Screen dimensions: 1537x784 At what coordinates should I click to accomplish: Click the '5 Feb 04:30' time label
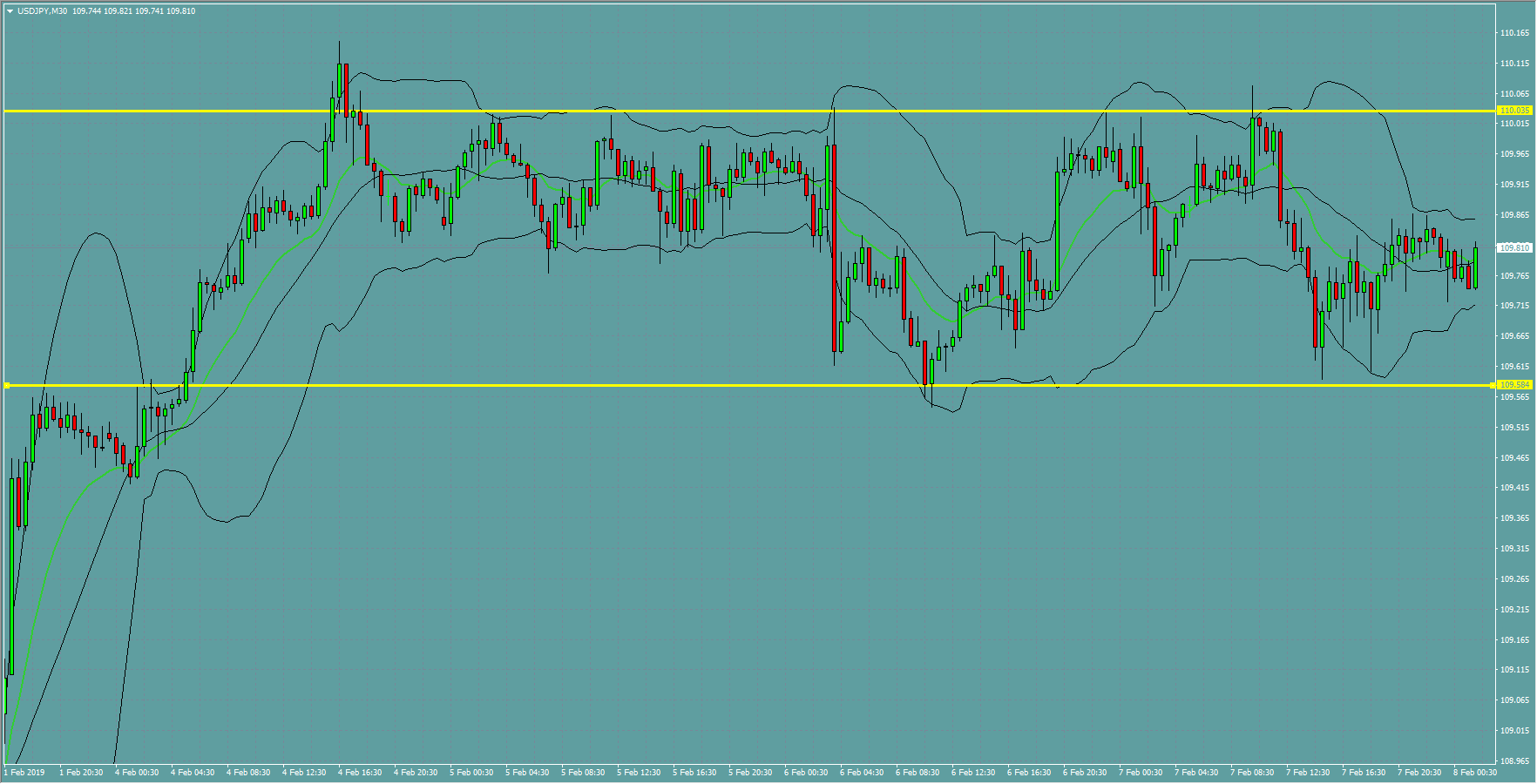coord(527,773)
